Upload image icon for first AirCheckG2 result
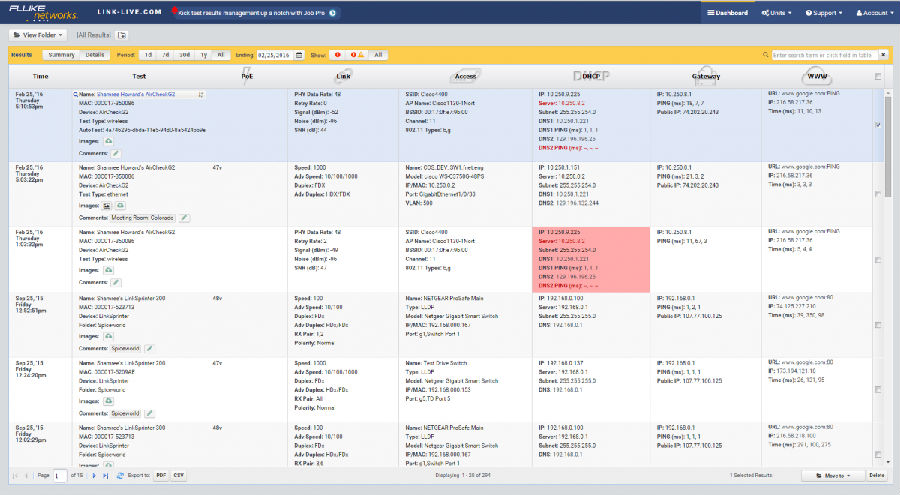 (108, 141)
